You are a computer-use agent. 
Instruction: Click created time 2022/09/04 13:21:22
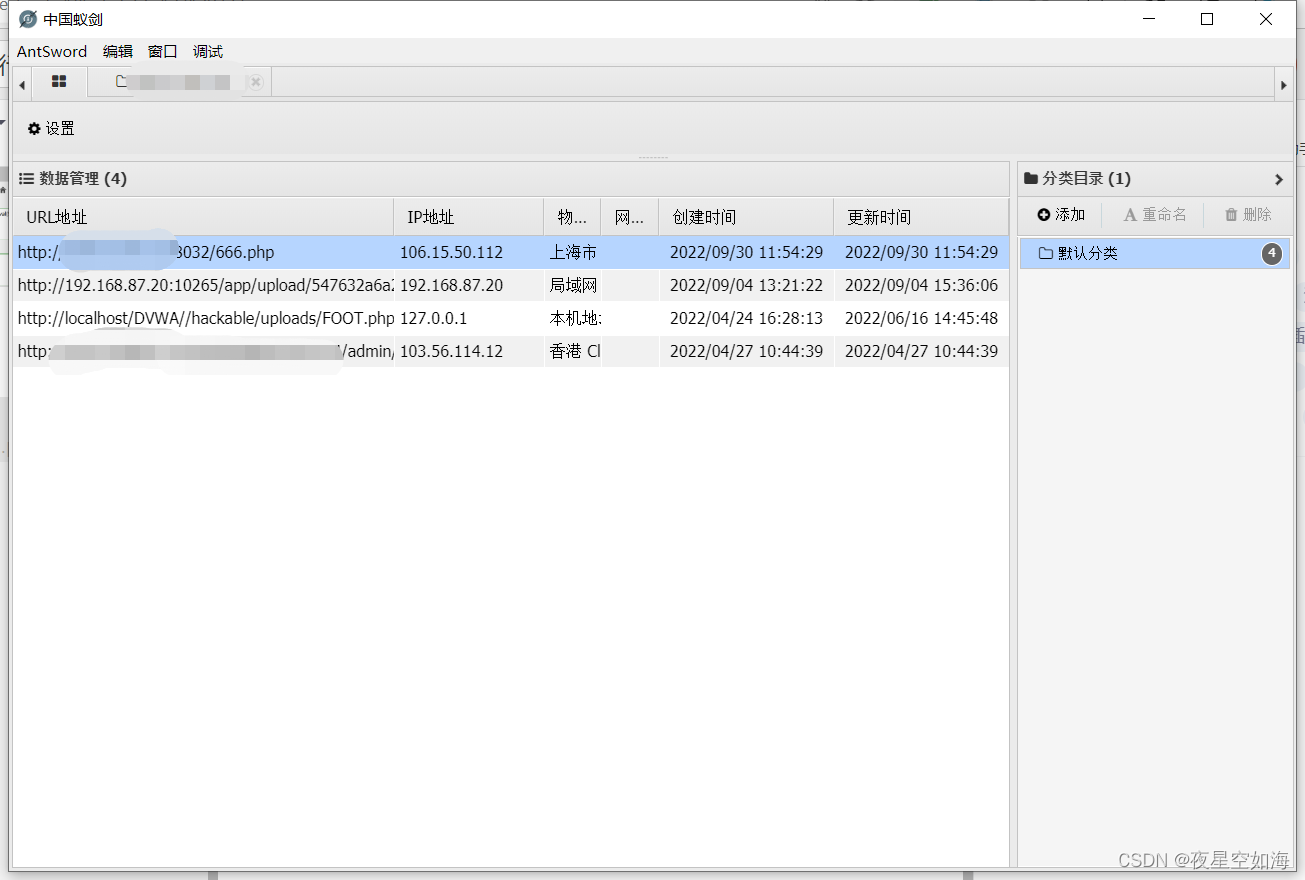tap(746, 285)
